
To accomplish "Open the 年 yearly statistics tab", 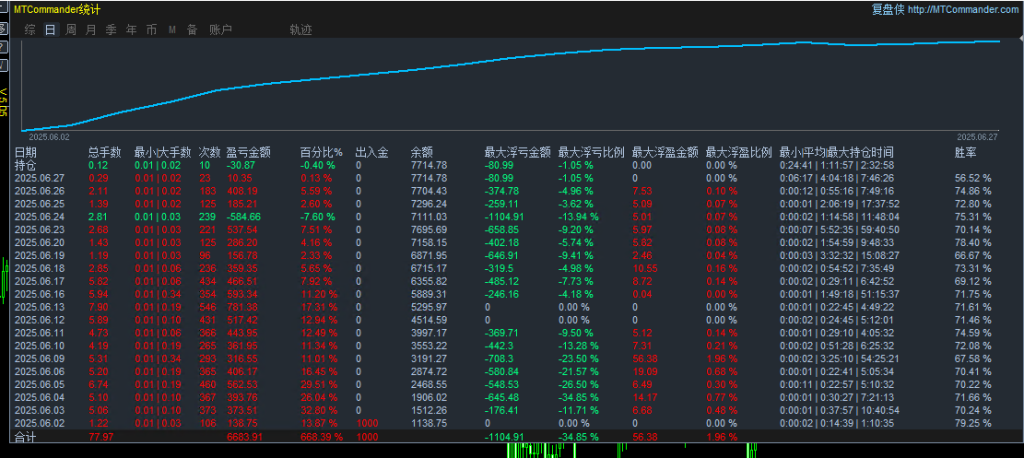I will click(x=131, y=30).
